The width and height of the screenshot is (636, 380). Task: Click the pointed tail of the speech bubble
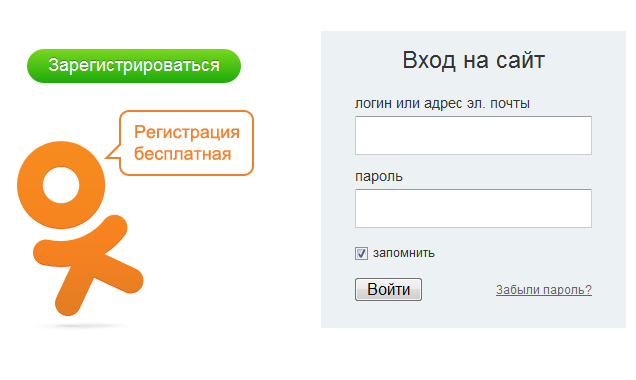pyautogui.click(x=113, y=152)
